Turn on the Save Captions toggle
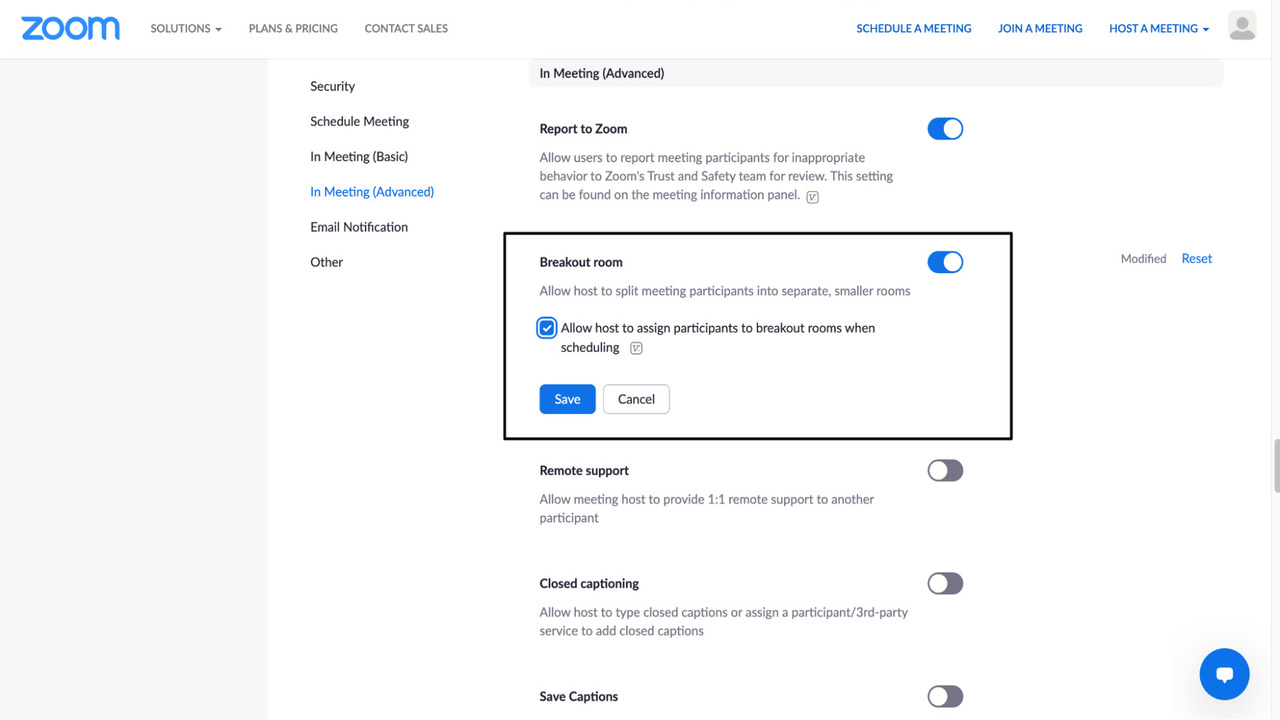1280x720 pixels. (945, 696)
